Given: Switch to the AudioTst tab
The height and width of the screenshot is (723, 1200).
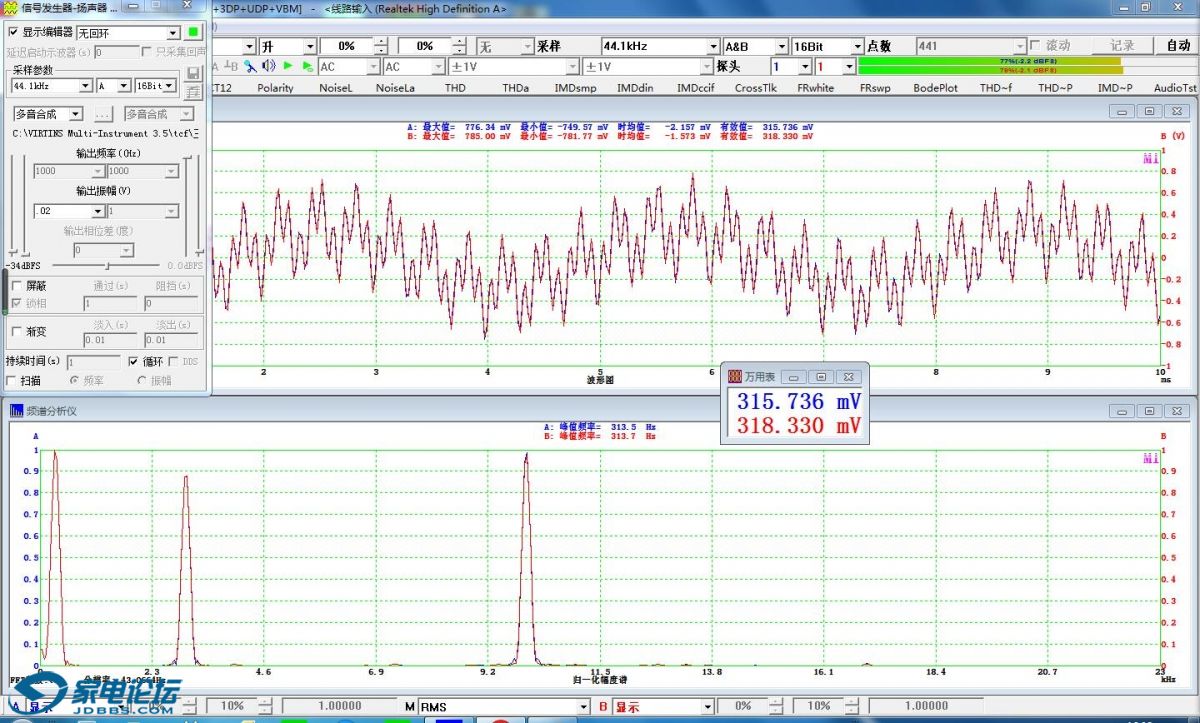Looking at the screenshot, I should [1175, 88].
